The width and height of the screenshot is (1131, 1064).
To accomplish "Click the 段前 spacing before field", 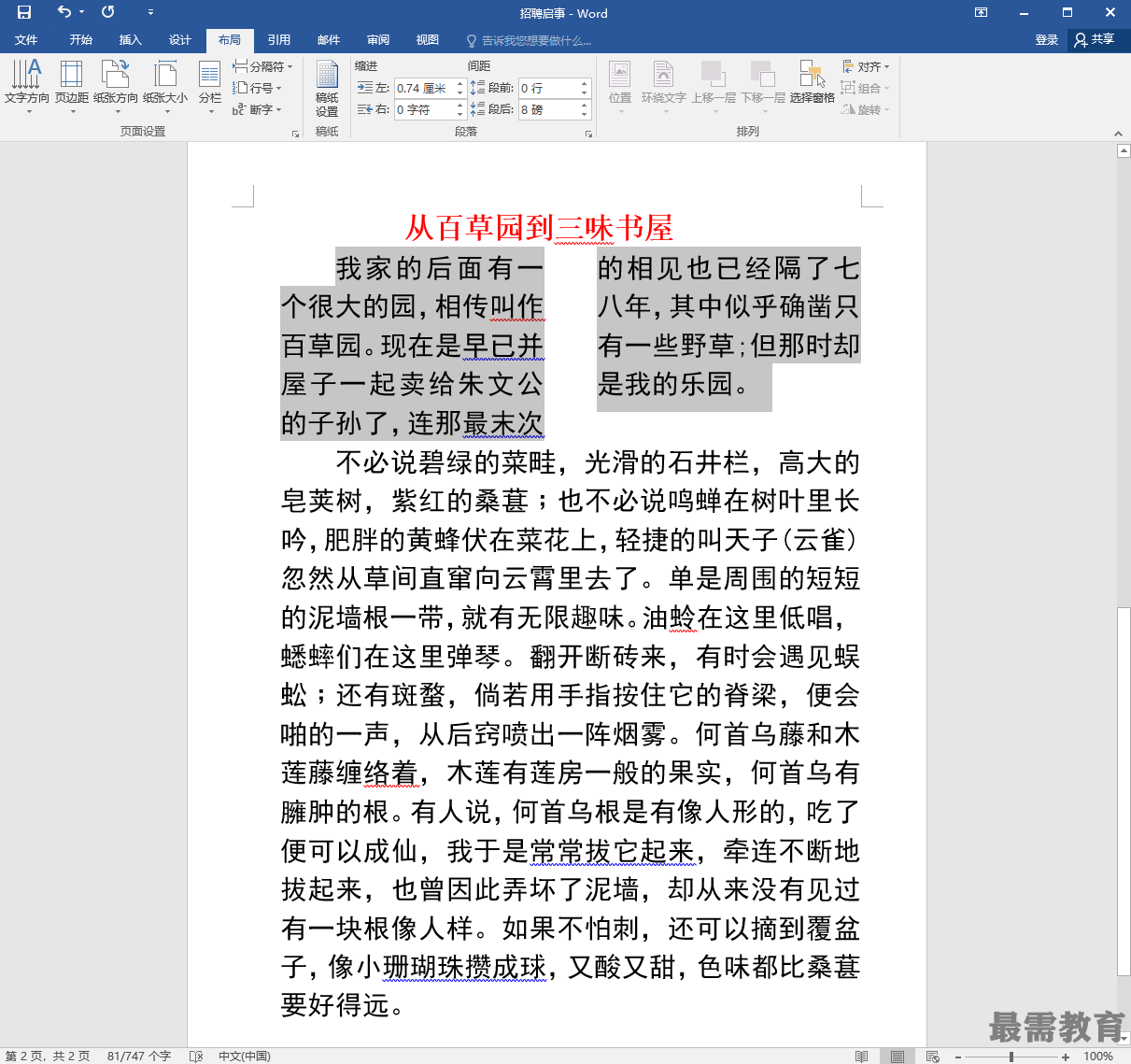I will pos(548,88).
